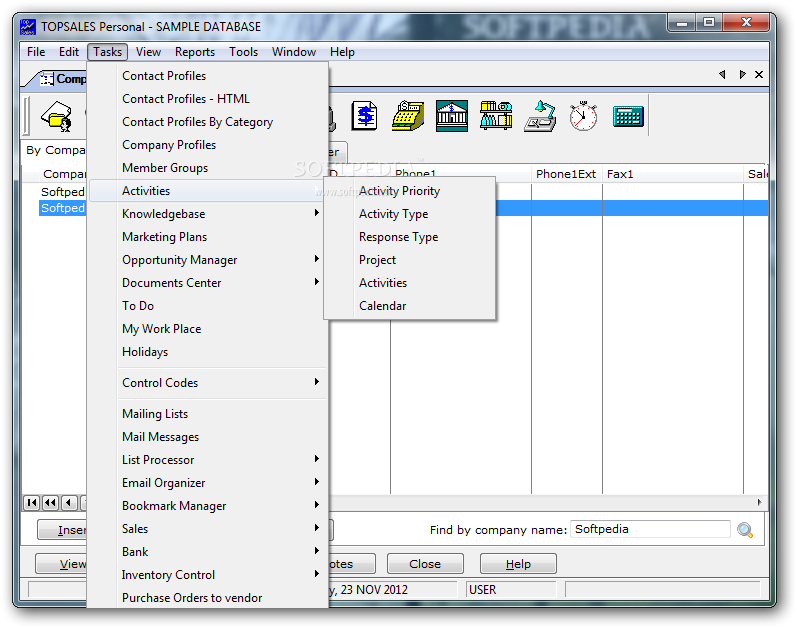797x628 pixels.
Task: Open the calculator toolbar icon
Action: [x=628, y=116]
